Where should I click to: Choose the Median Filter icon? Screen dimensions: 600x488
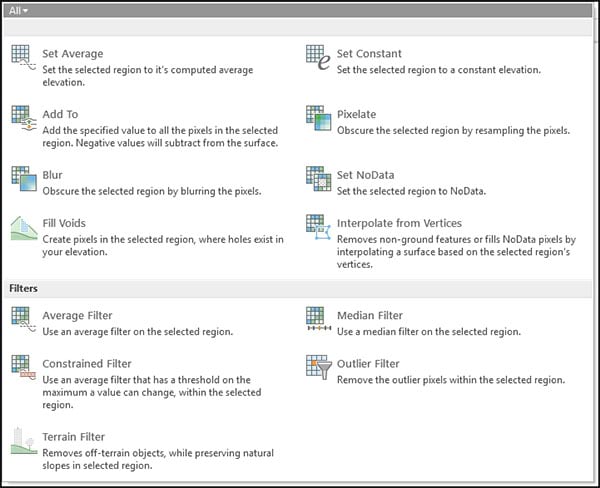317,320
